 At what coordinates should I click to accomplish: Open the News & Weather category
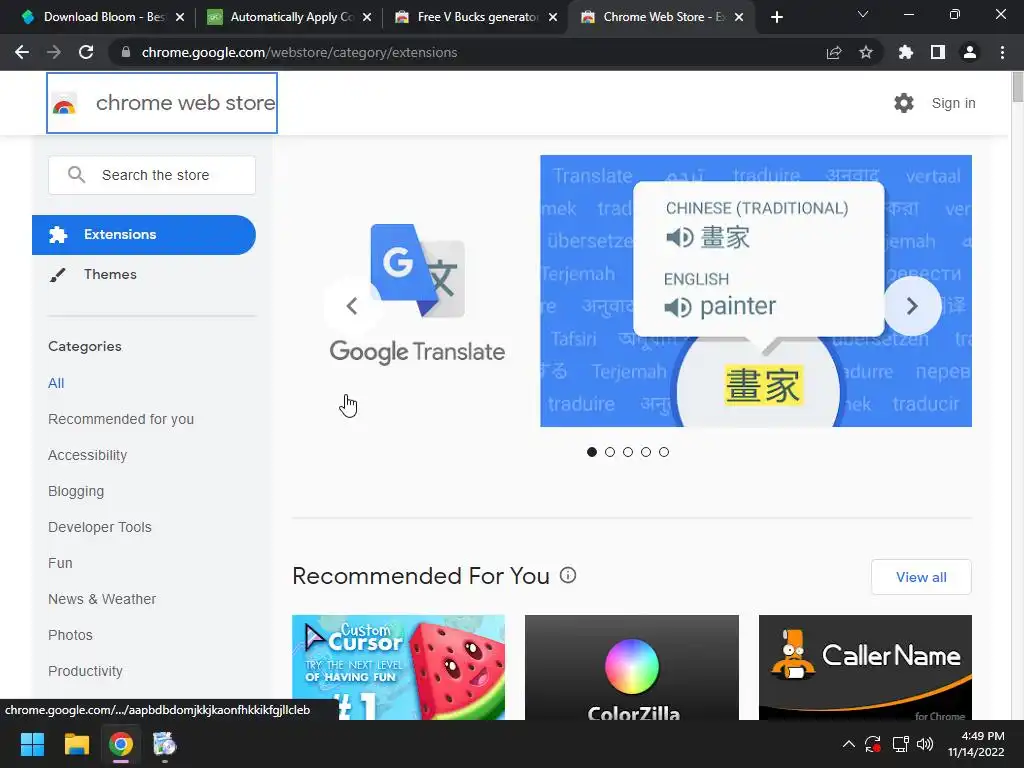click(102, 599)
